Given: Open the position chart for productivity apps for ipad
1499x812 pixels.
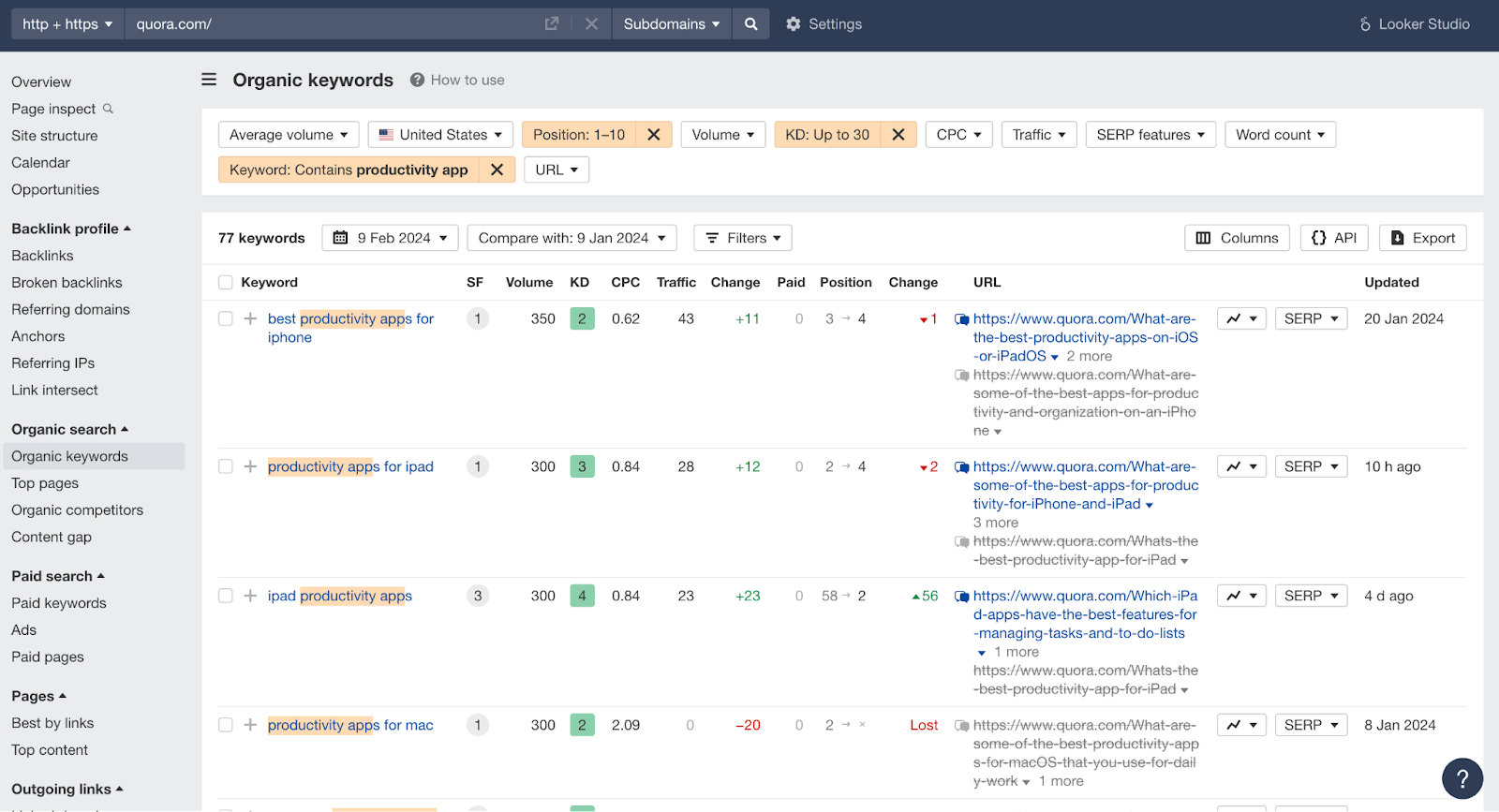Looking at the screenshot, I should (1241, 466).
